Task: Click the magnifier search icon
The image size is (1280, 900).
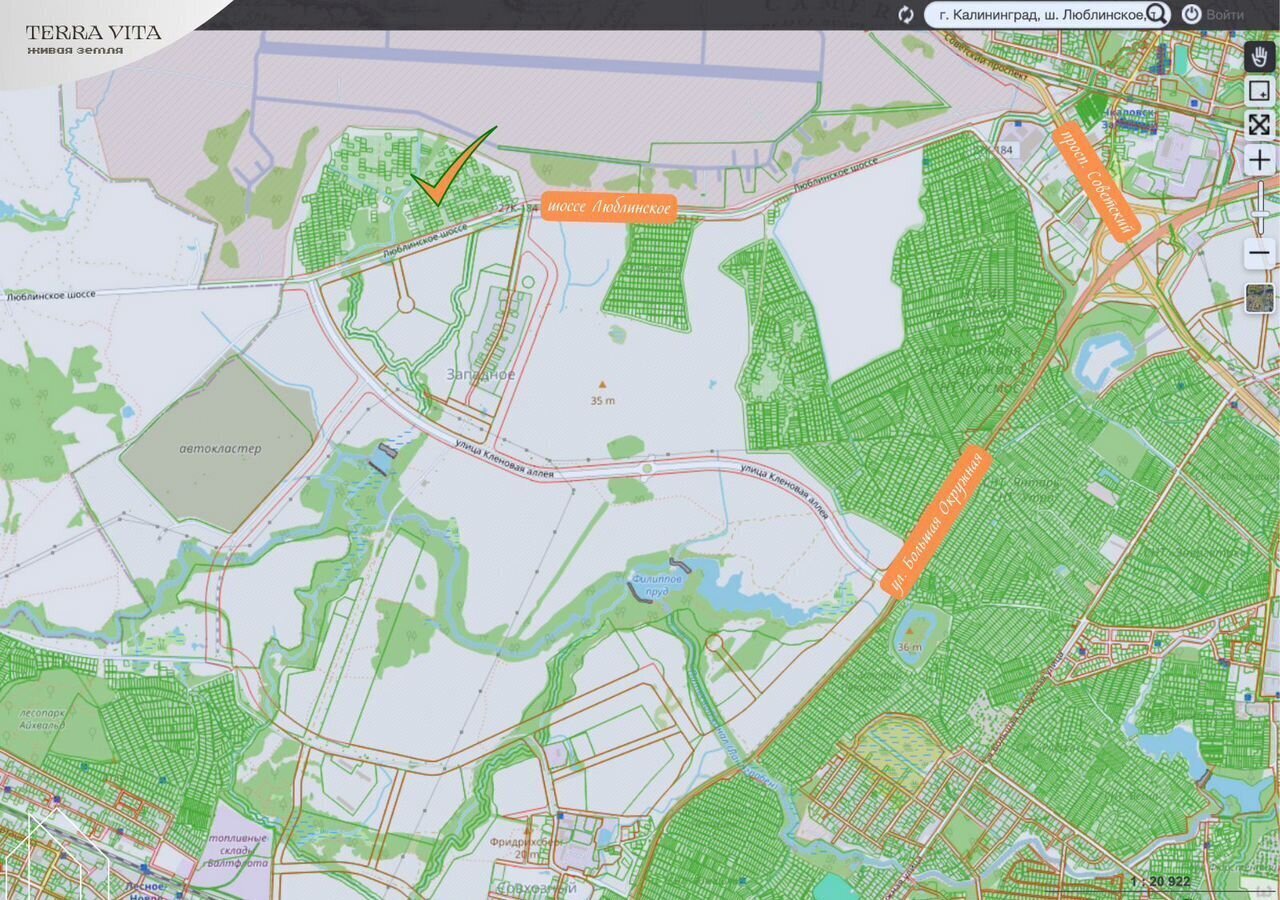Action: [x=1156, y=14]
